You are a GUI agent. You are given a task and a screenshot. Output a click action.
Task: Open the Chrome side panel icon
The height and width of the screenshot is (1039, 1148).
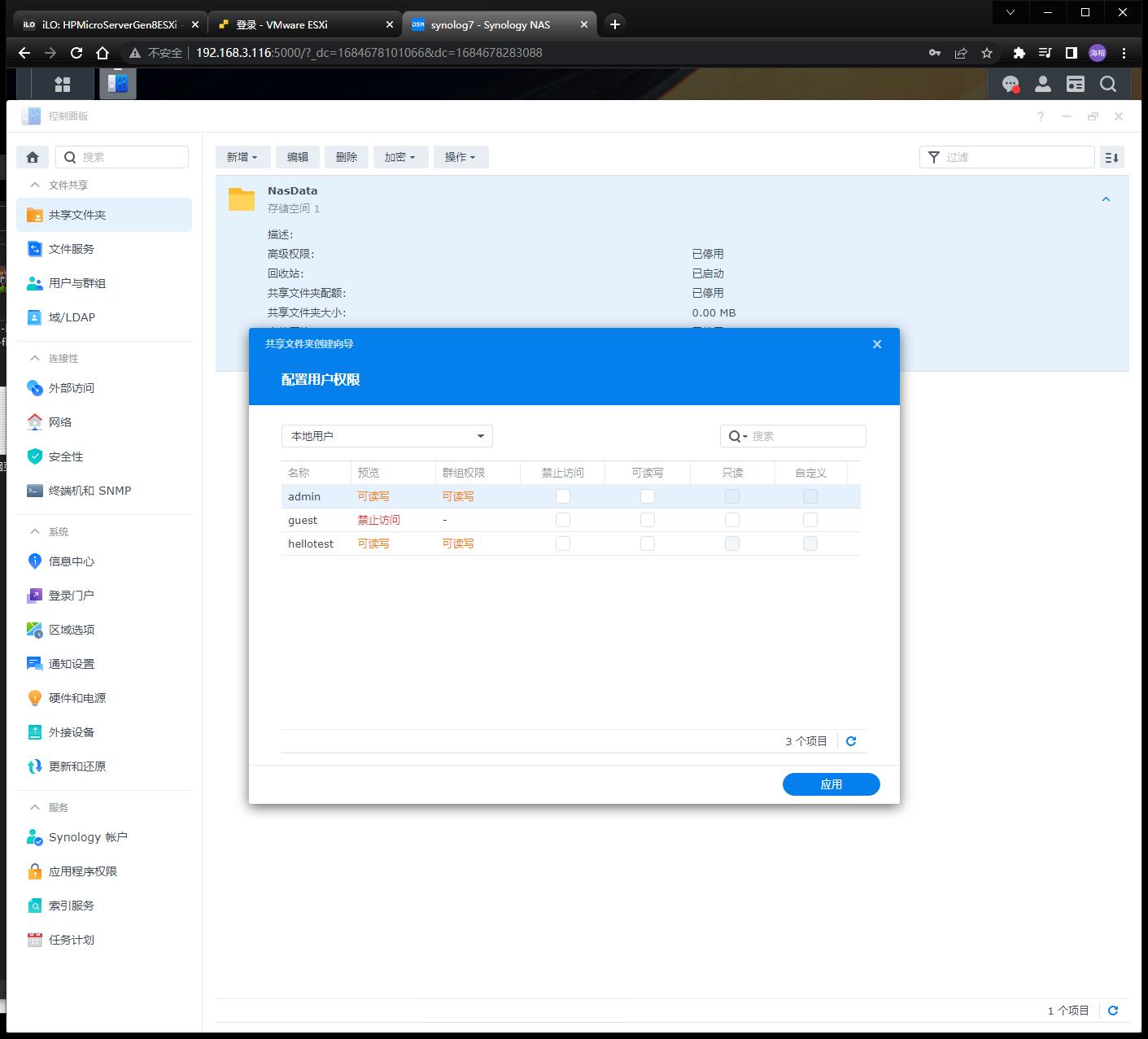(1072, 53)
